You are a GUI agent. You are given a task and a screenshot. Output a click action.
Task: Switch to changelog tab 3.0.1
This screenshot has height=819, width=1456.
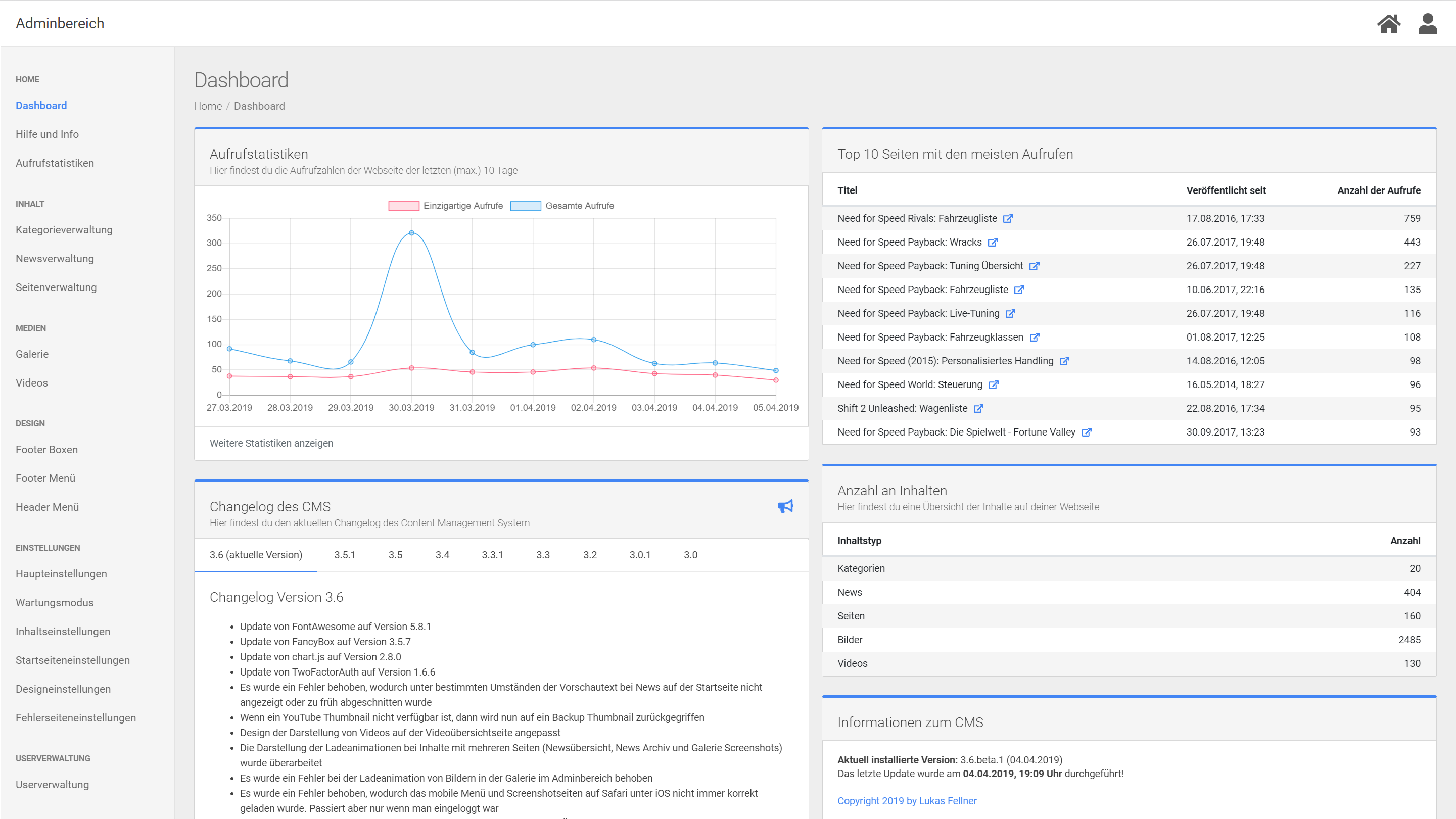point(640,555)
